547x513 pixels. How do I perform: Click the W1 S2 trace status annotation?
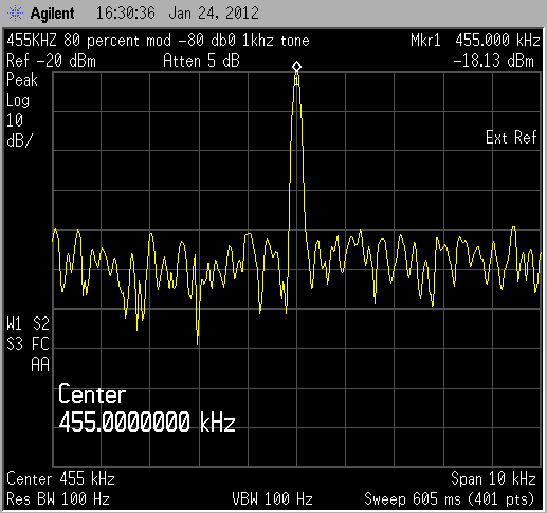(28, 324)
